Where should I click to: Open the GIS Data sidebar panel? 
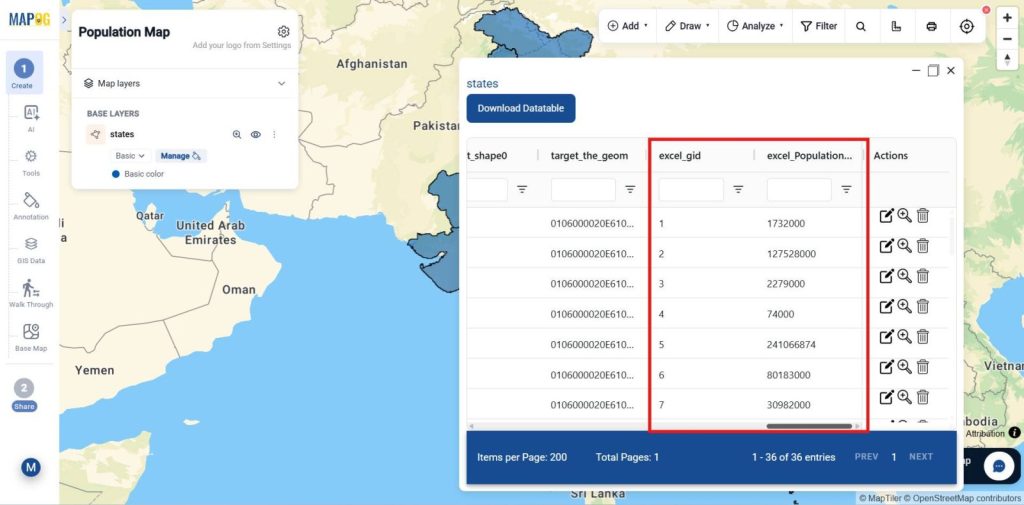click(x=31, y=250)
